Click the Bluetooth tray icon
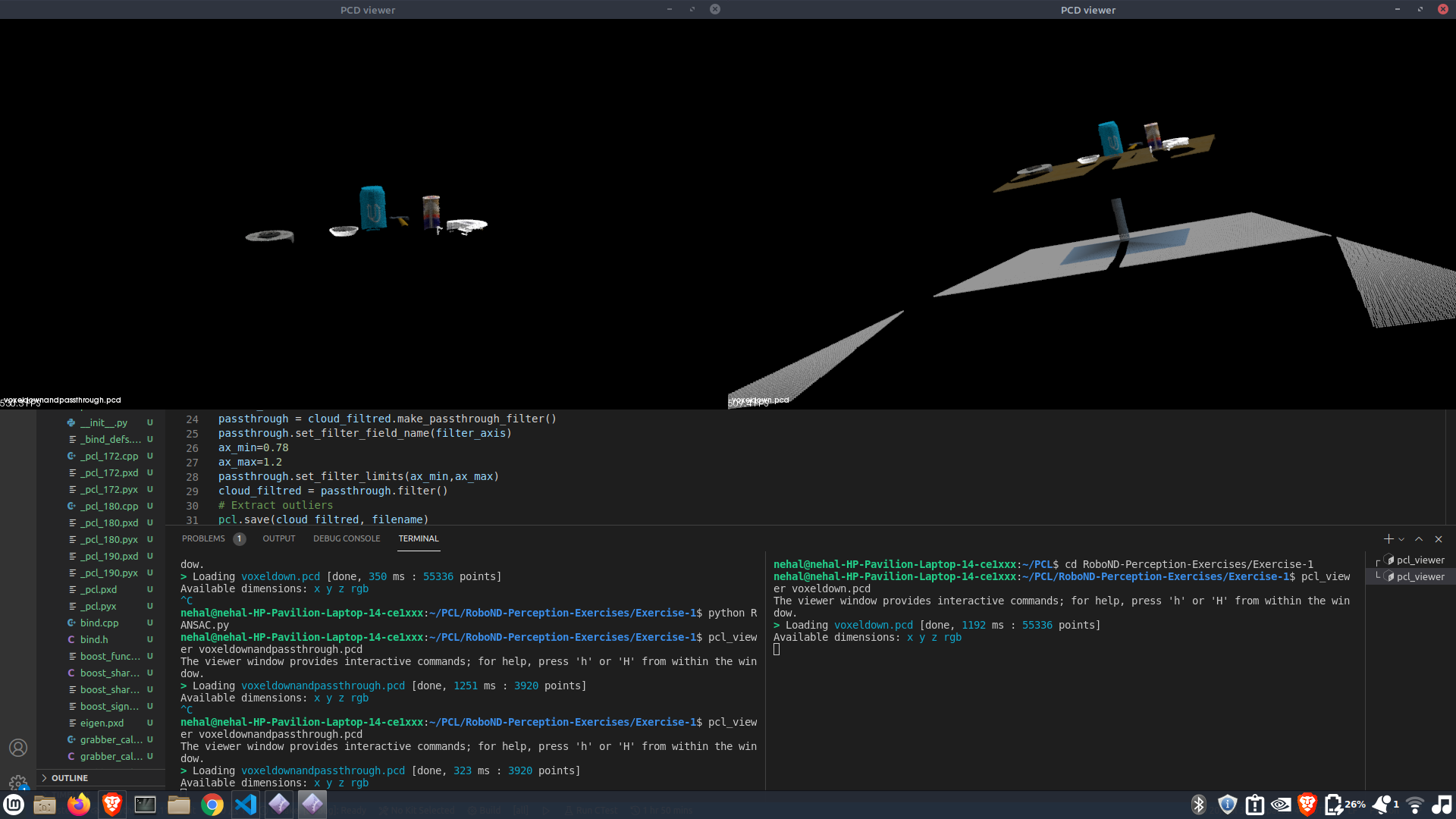 point(1198,805)
